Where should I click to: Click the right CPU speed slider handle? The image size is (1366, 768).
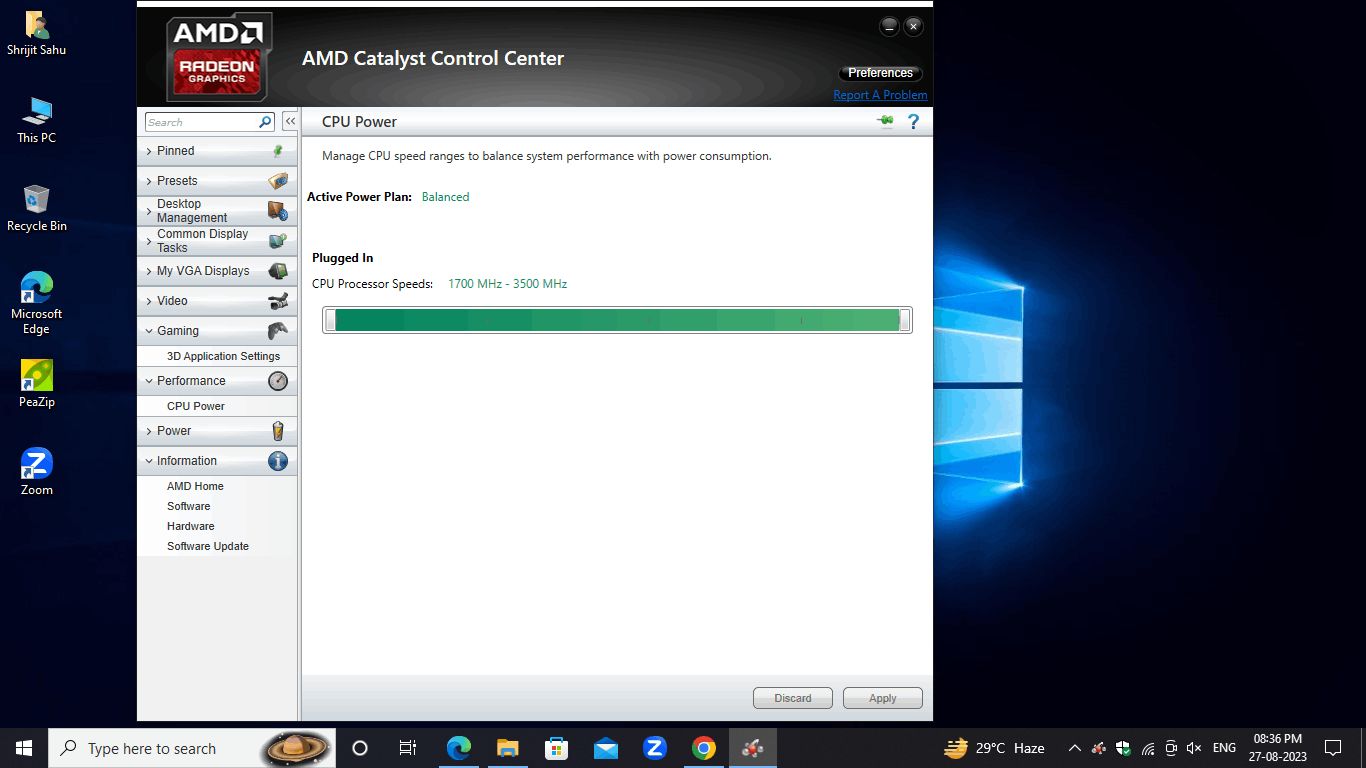[x=905, y=320]
